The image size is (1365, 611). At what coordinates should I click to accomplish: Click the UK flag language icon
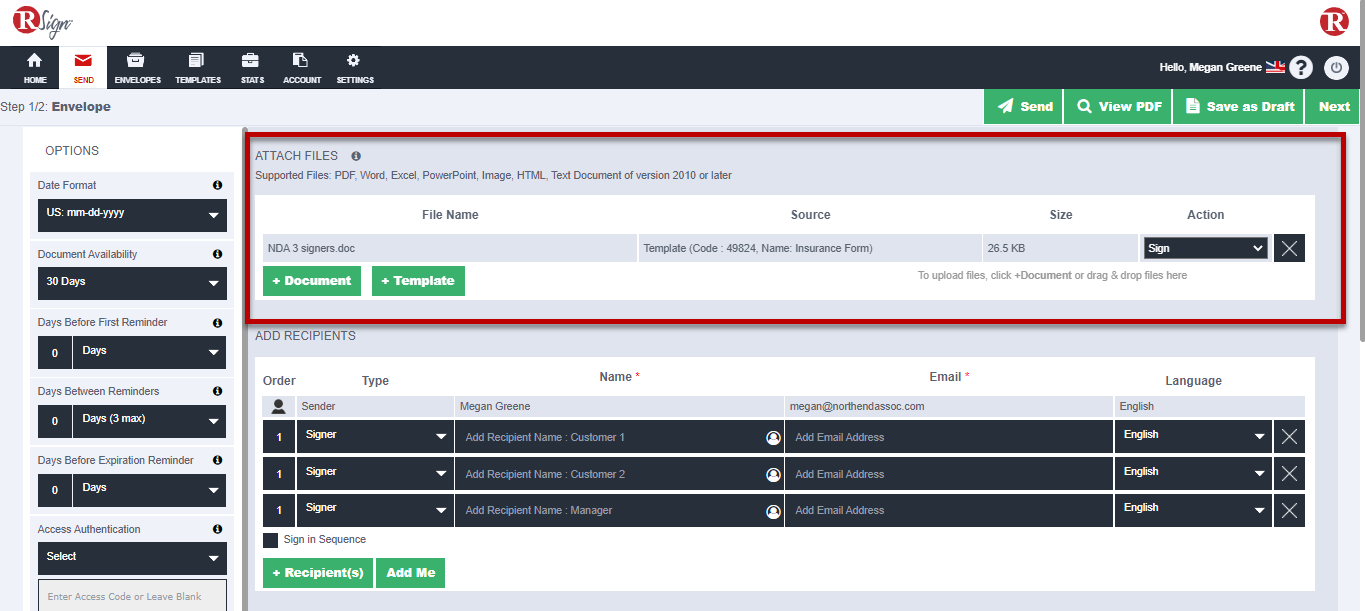(x=1275, y=67)
